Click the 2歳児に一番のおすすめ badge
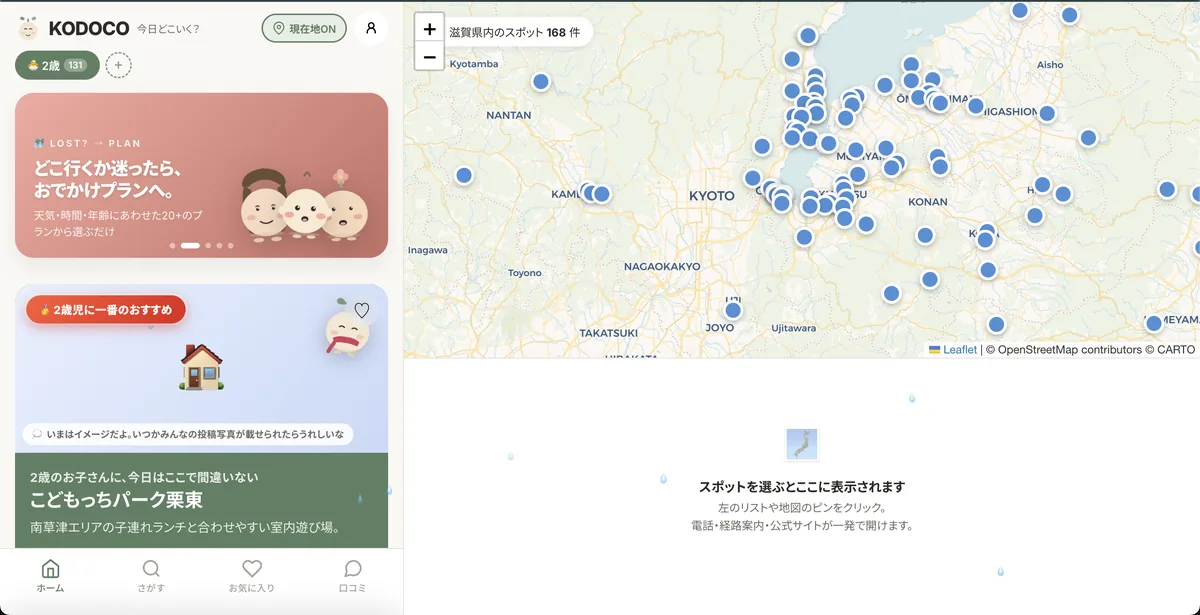 [x=106, y=310]
